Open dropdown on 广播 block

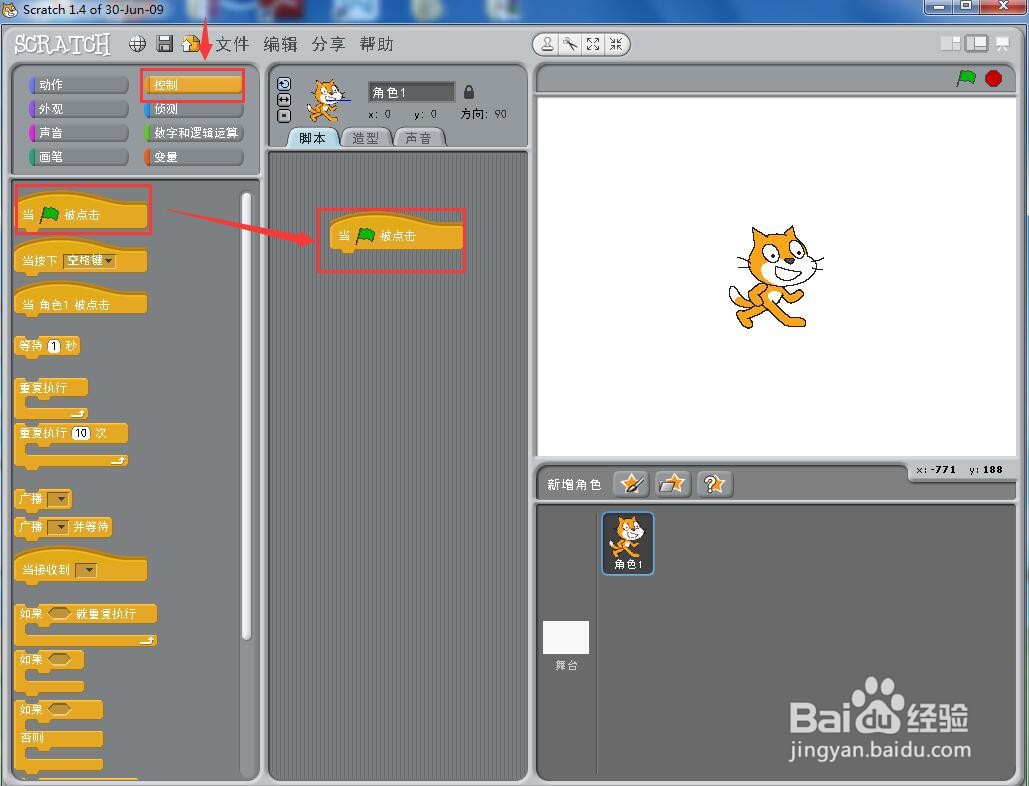click(58, 499)
